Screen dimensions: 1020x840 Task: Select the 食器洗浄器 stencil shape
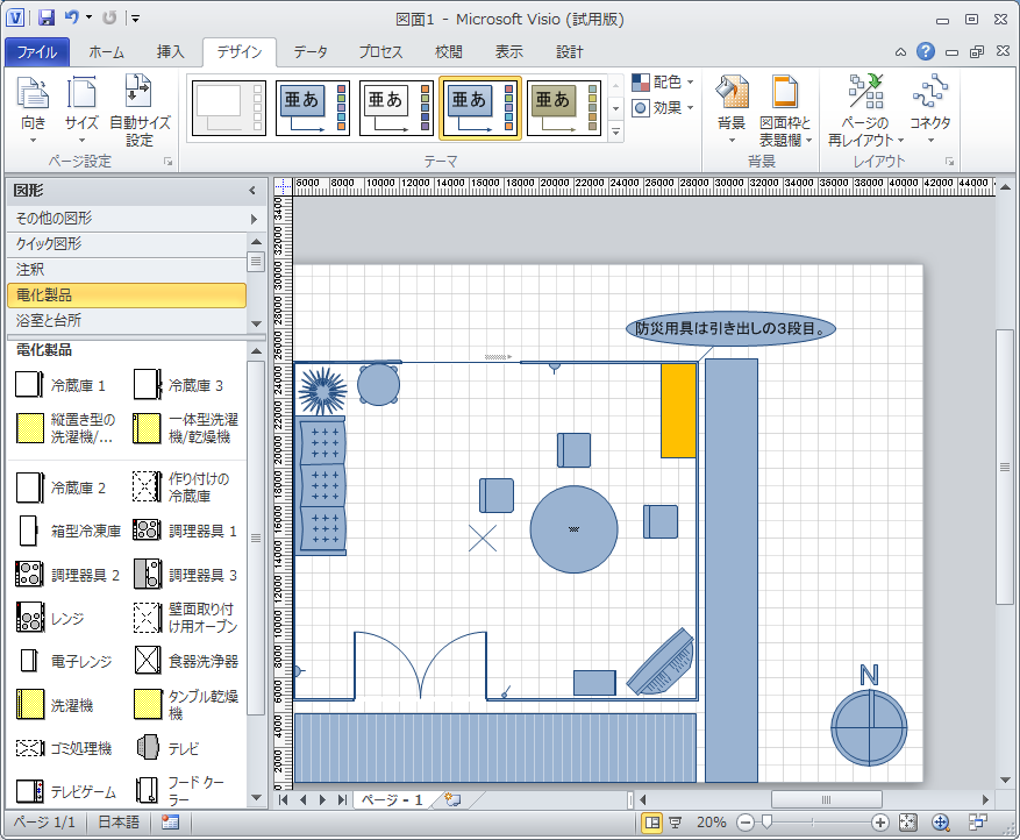tap(185, 661)
